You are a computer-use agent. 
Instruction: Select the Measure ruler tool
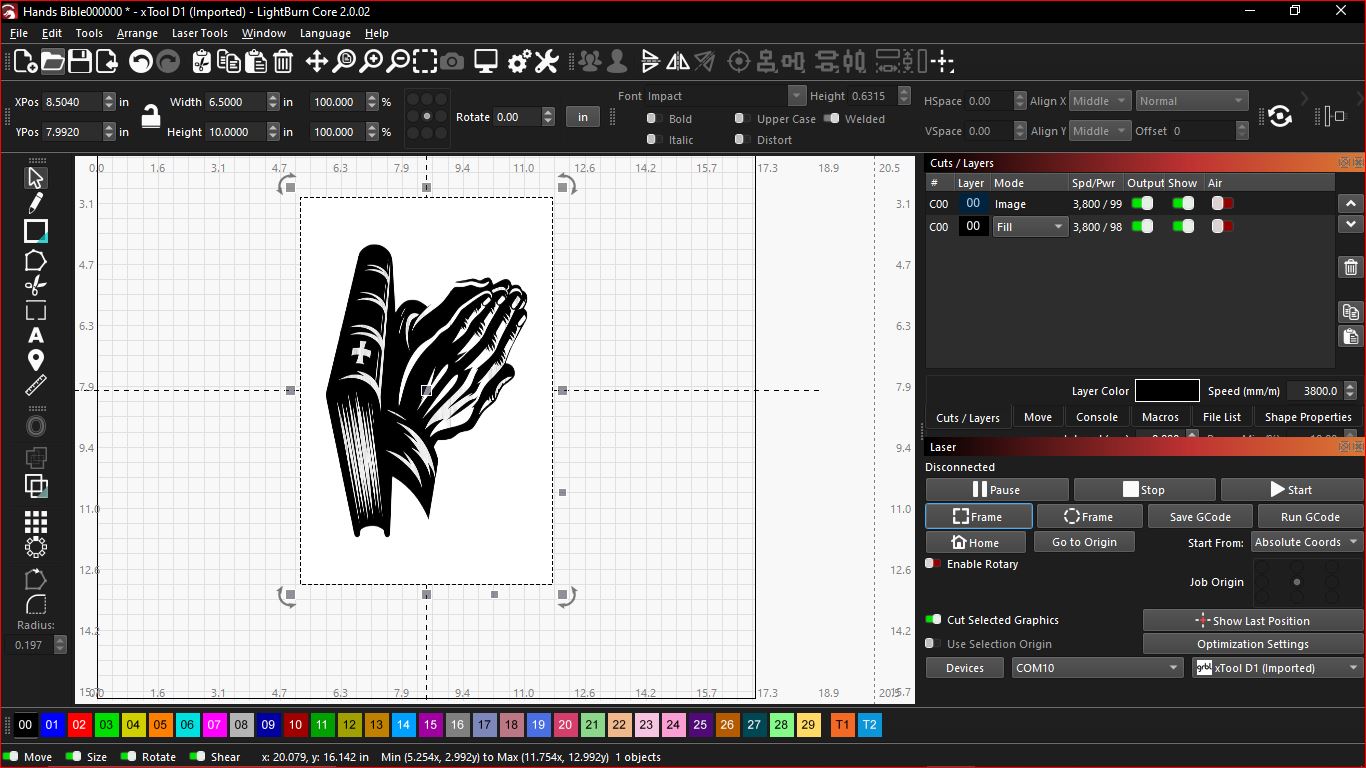click(36, 386)
